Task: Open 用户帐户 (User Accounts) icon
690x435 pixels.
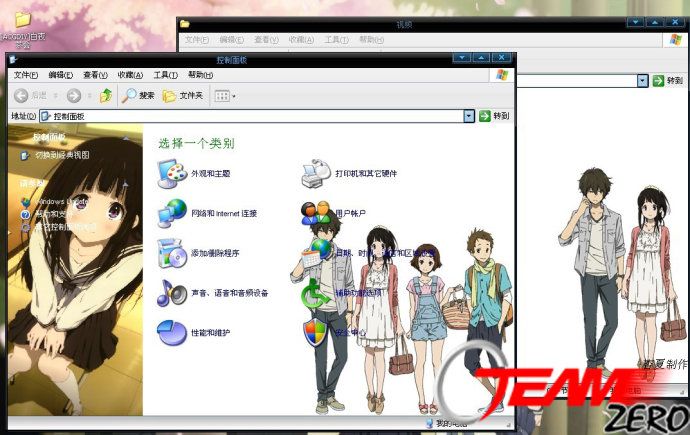Action: click(x=316, y=212)
